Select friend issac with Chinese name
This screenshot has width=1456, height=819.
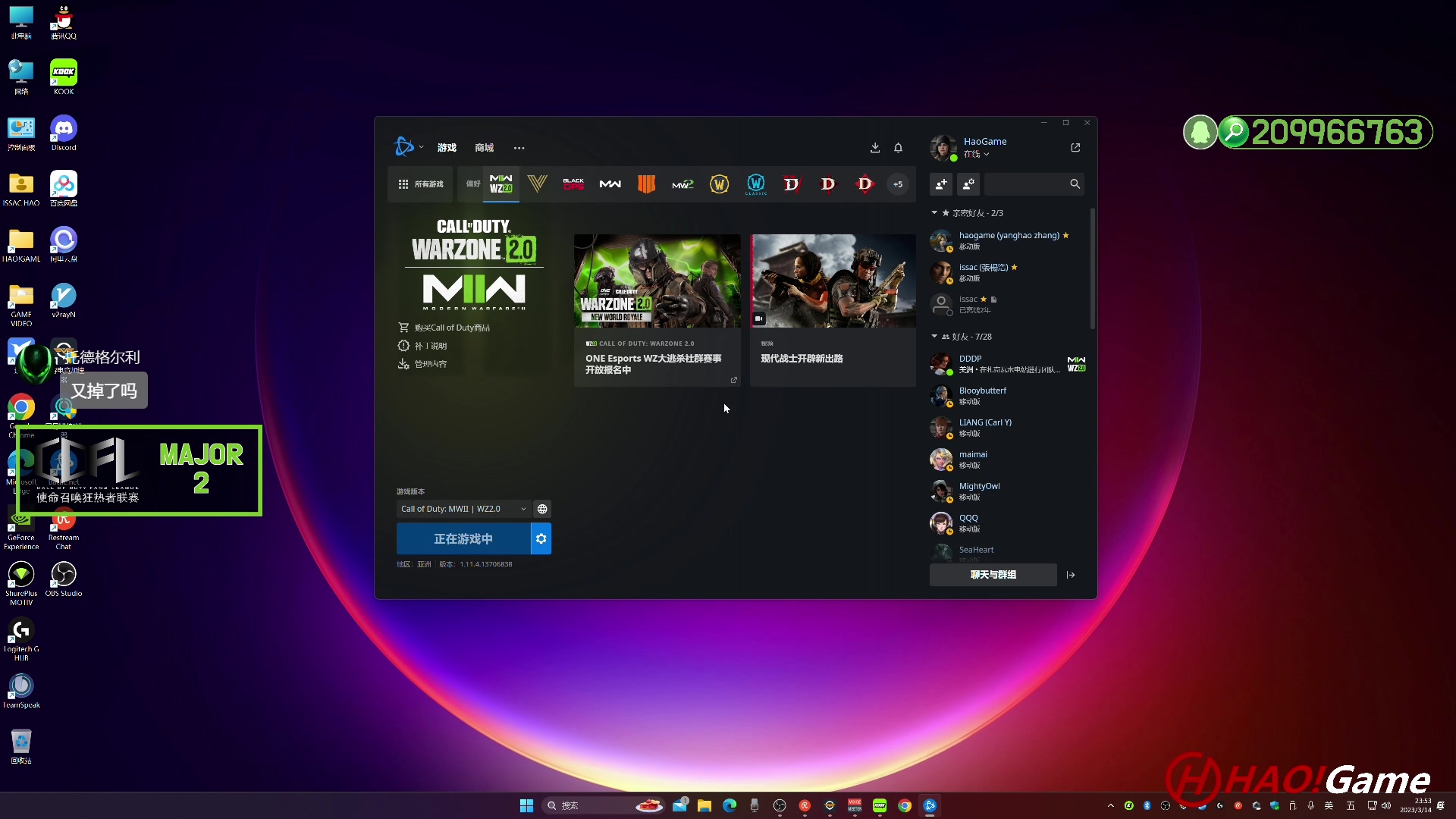point(1009,272)
